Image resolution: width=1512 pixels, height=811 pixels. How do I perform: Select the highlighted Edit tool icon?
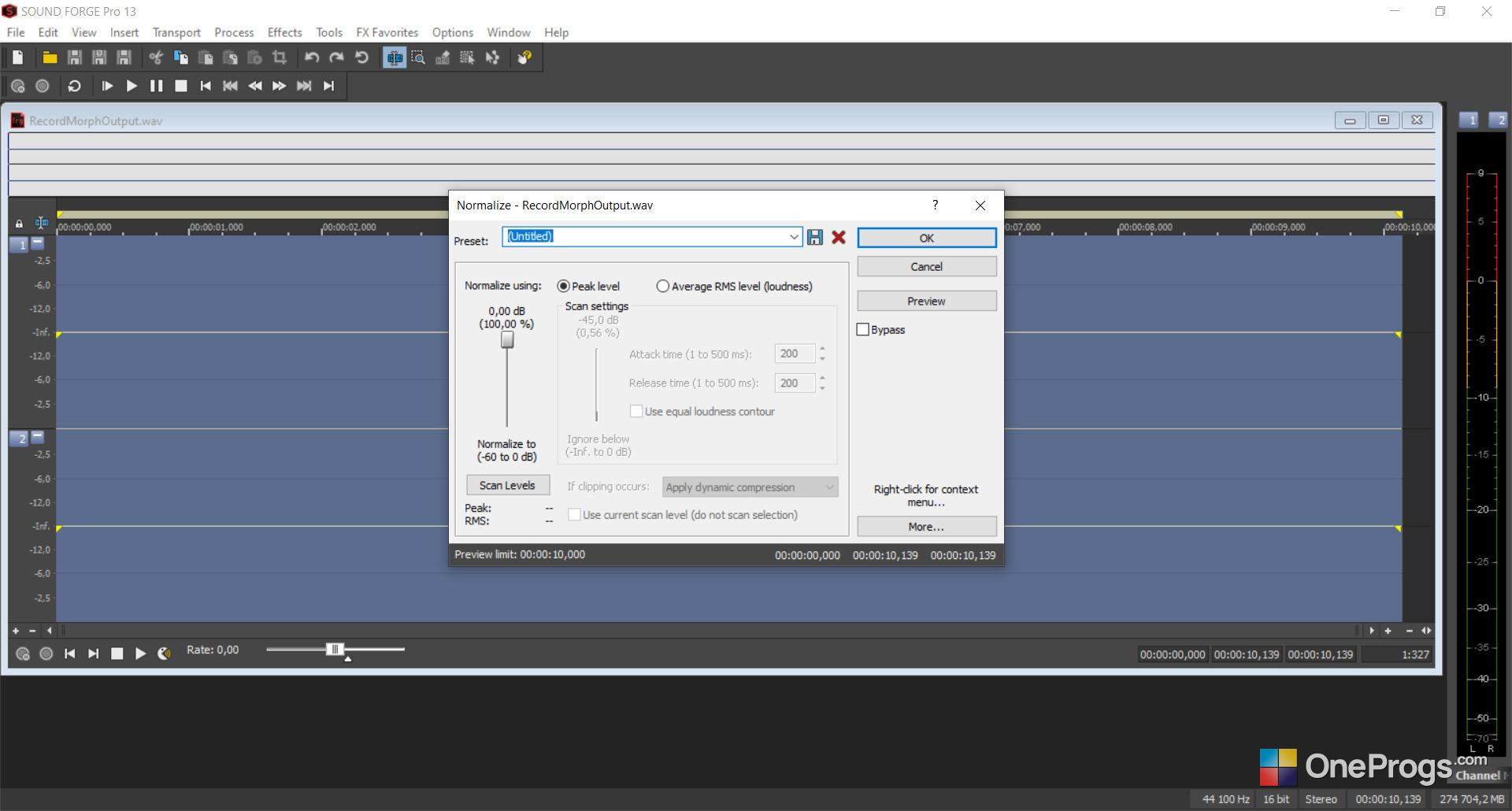click(395, 57)
